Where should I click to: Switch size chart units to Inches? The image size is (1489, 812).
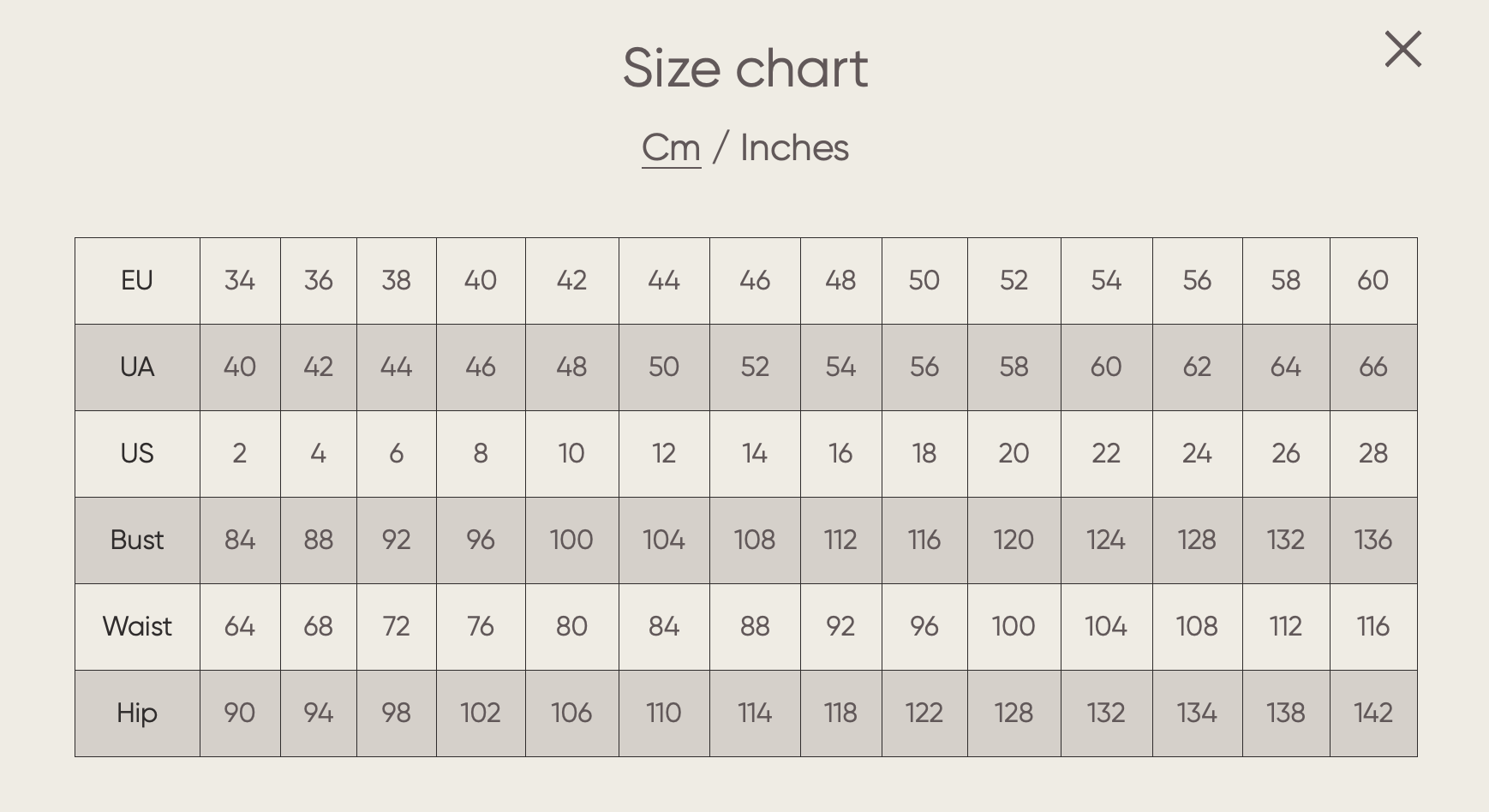[794, 148]
